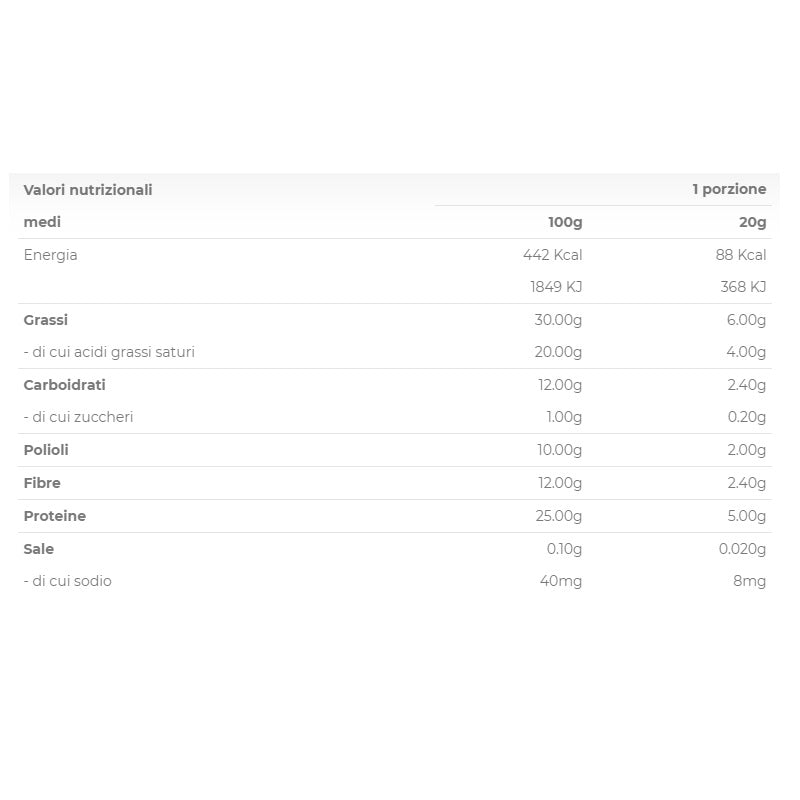
Task: Select the 'di cui zuccheri' row label
Action: [78, 417]
